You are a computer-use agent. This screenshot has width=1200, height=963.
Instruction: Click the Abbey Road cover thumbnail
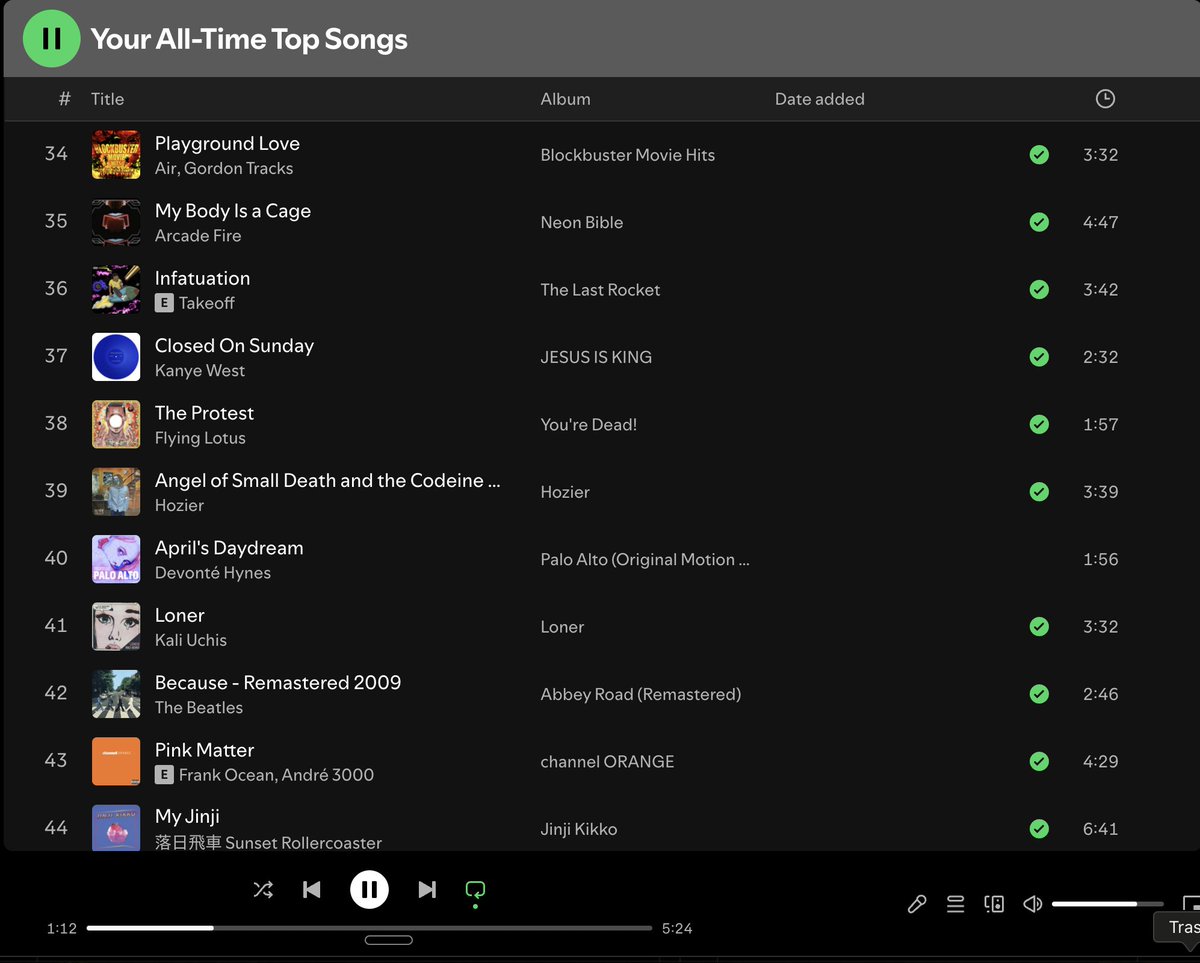click(x=116, y=693)
